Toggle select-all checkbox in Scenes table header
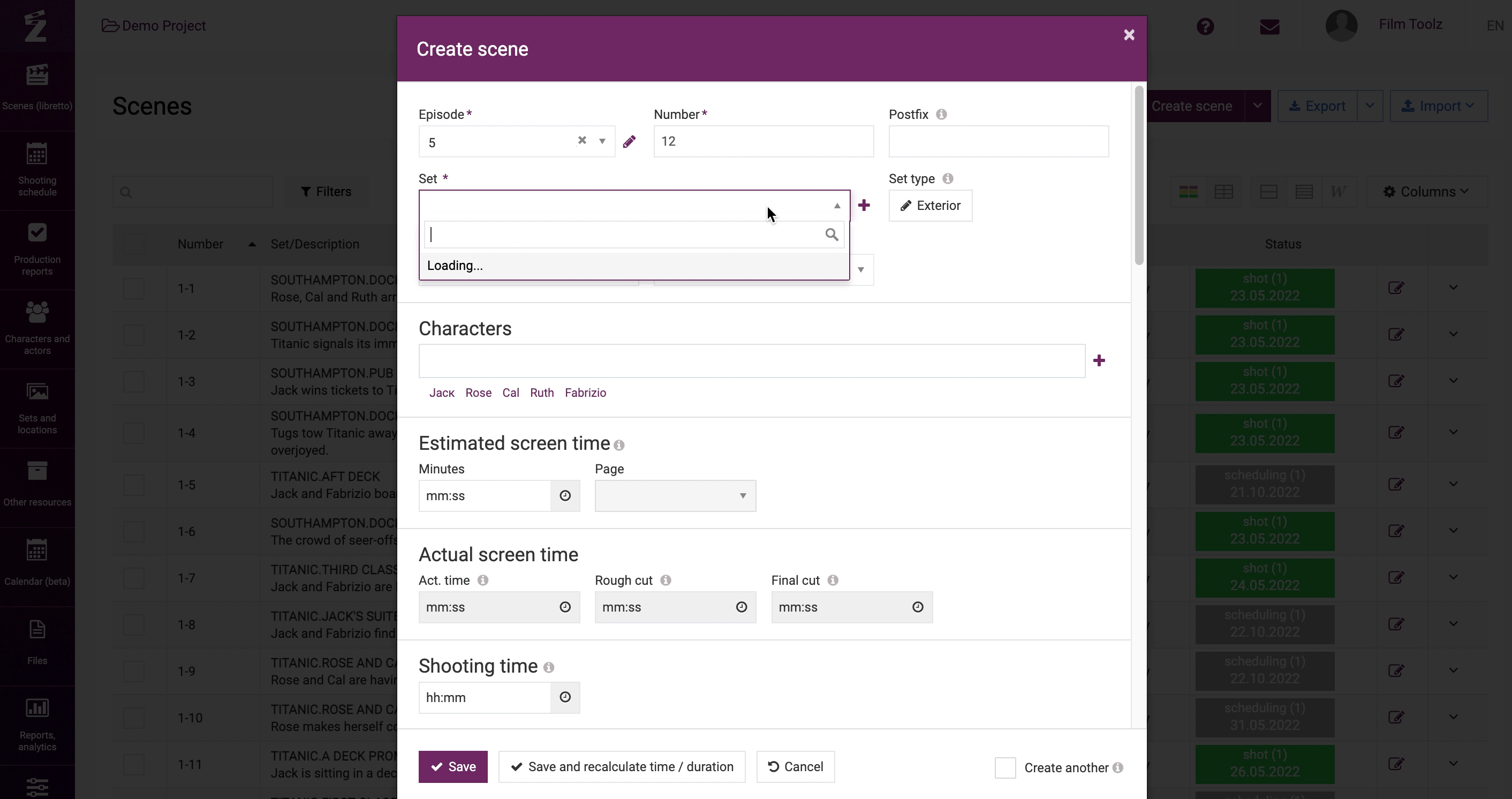The width and height of the screenshot is (1512, 799). coord(134,244)
